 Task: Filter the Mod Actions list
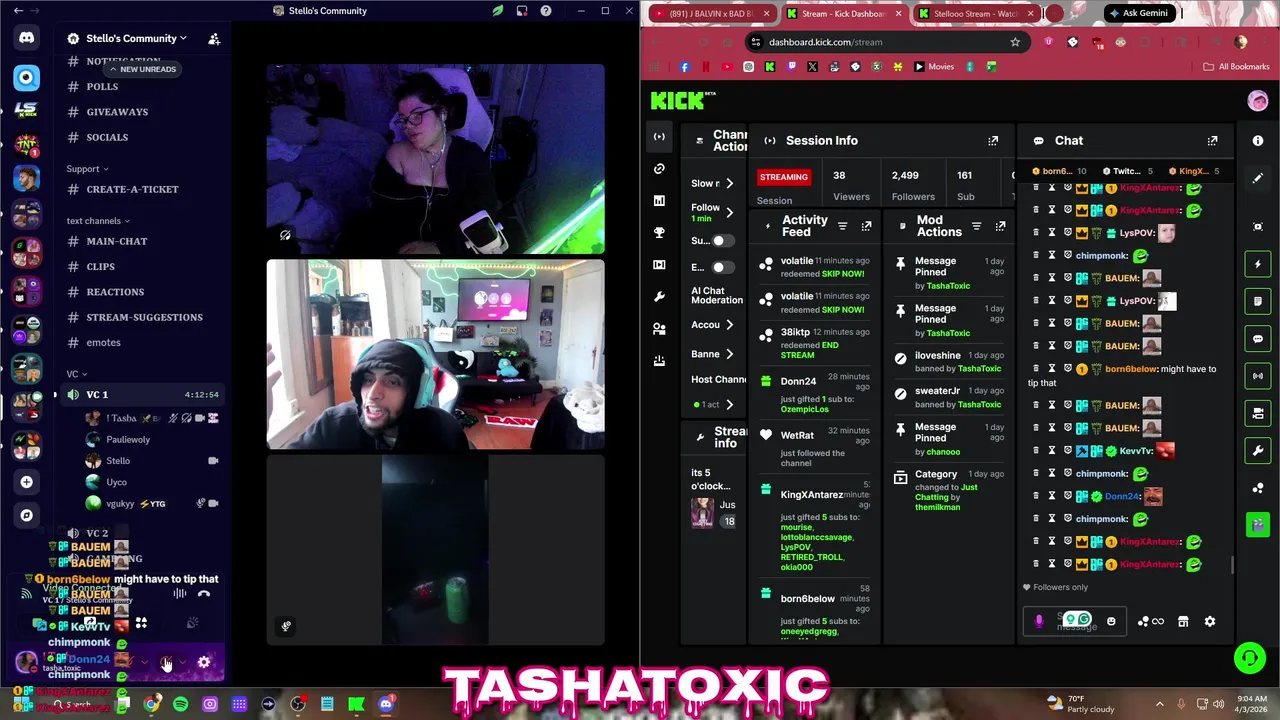976,226
